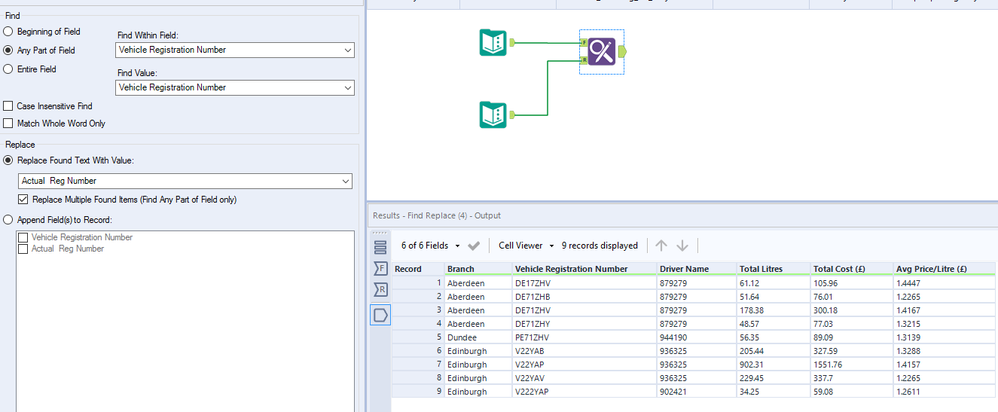This screenshot has width=998, height=412.
Task: Click record number 9 row header
Action: [x=418, y=392]
